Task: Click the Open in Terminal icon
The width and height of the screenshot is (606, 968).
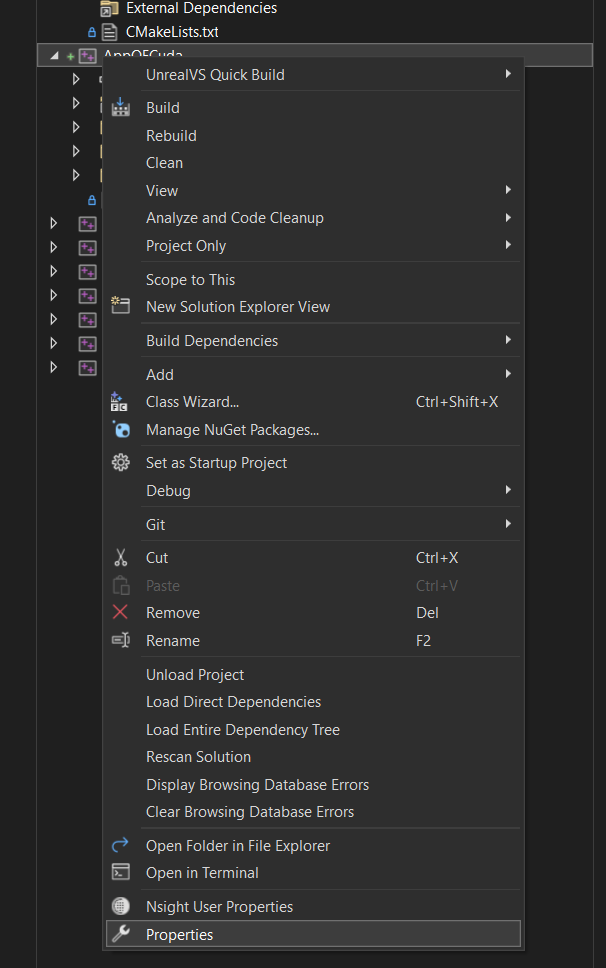Action: [x=121, y=873]
